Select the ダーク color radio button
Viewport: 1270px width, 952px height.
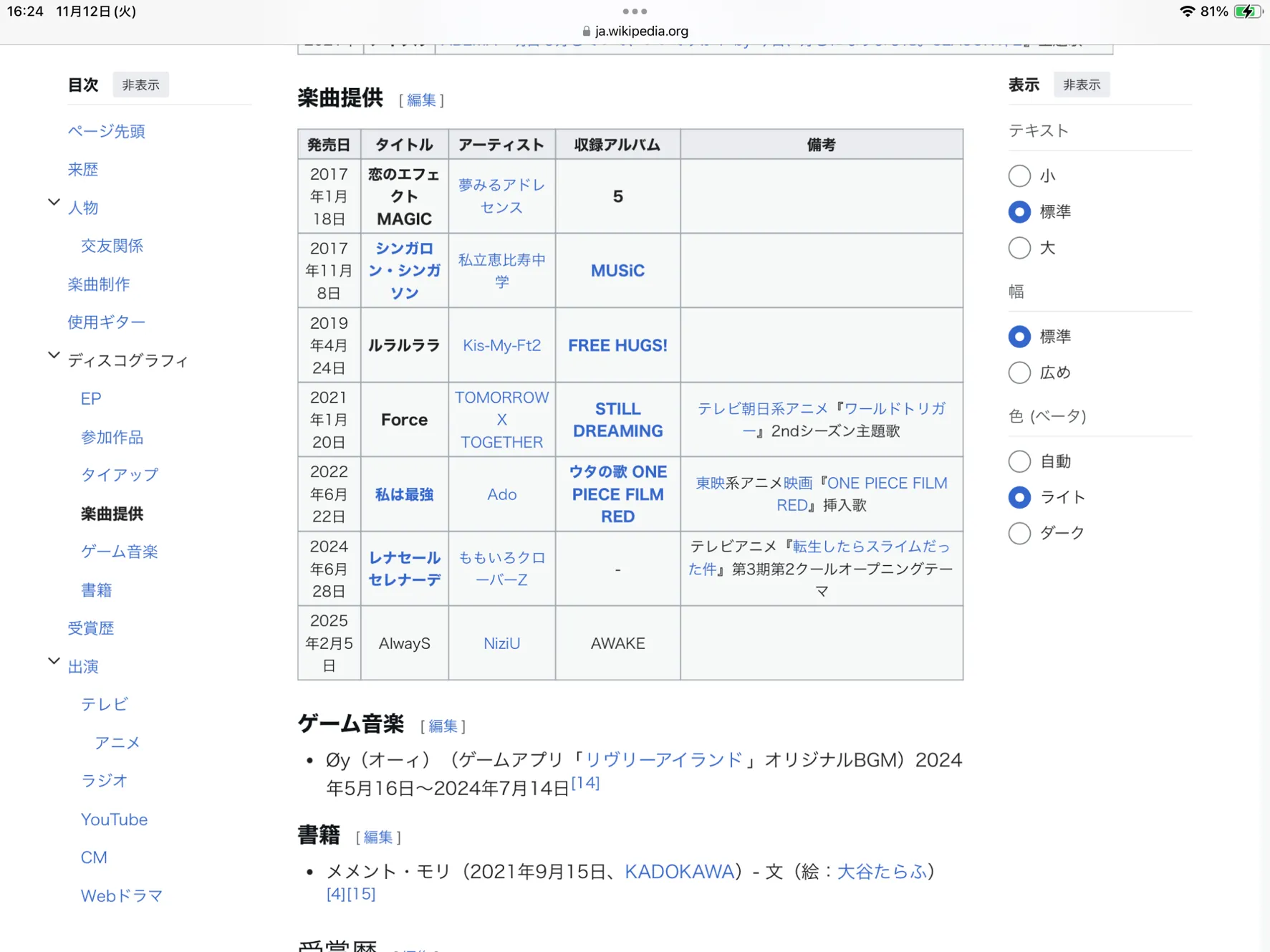[1019, 533]
